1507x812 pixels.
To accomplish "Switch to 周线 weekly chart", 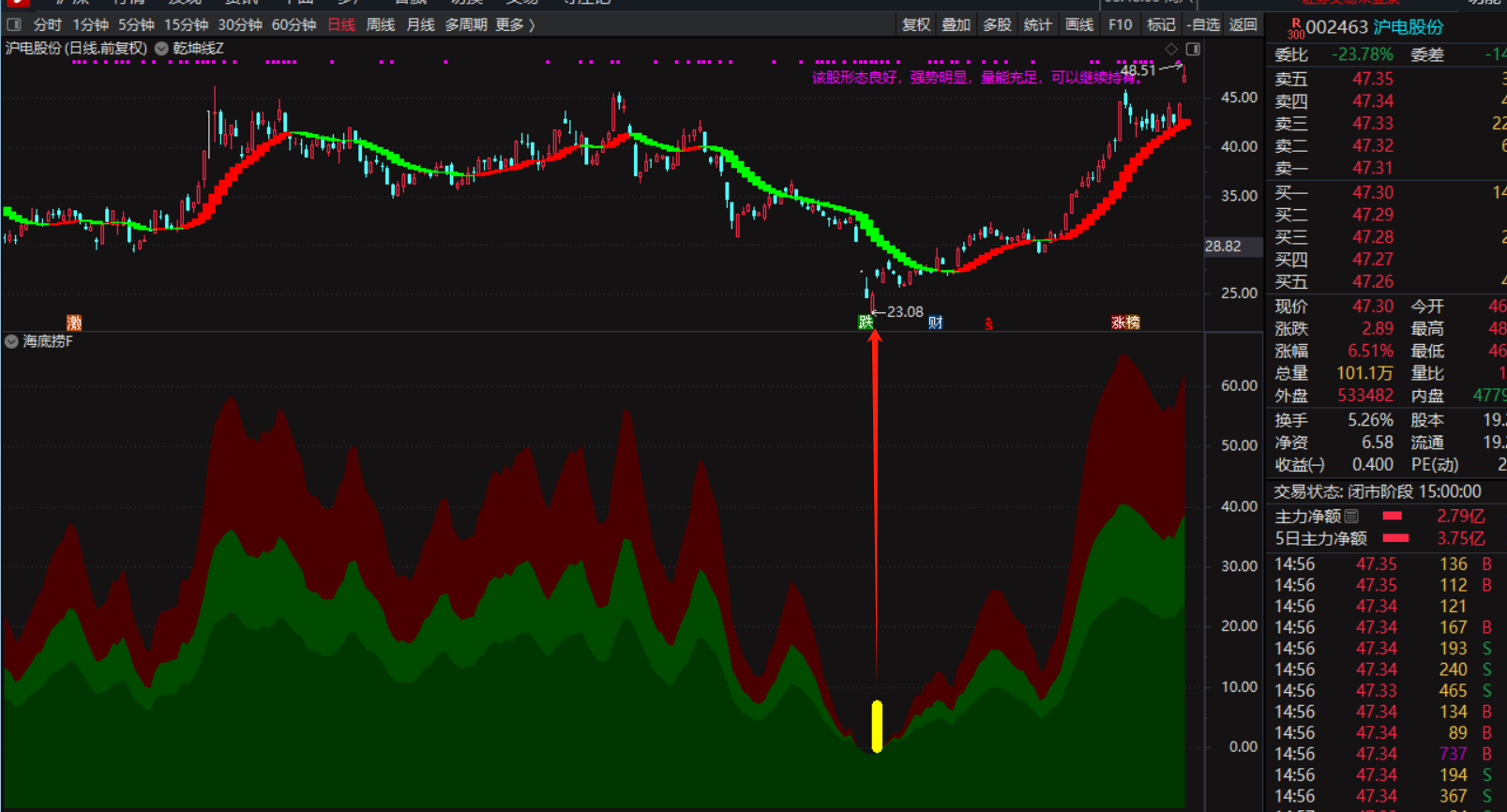I will click(380, 24).
